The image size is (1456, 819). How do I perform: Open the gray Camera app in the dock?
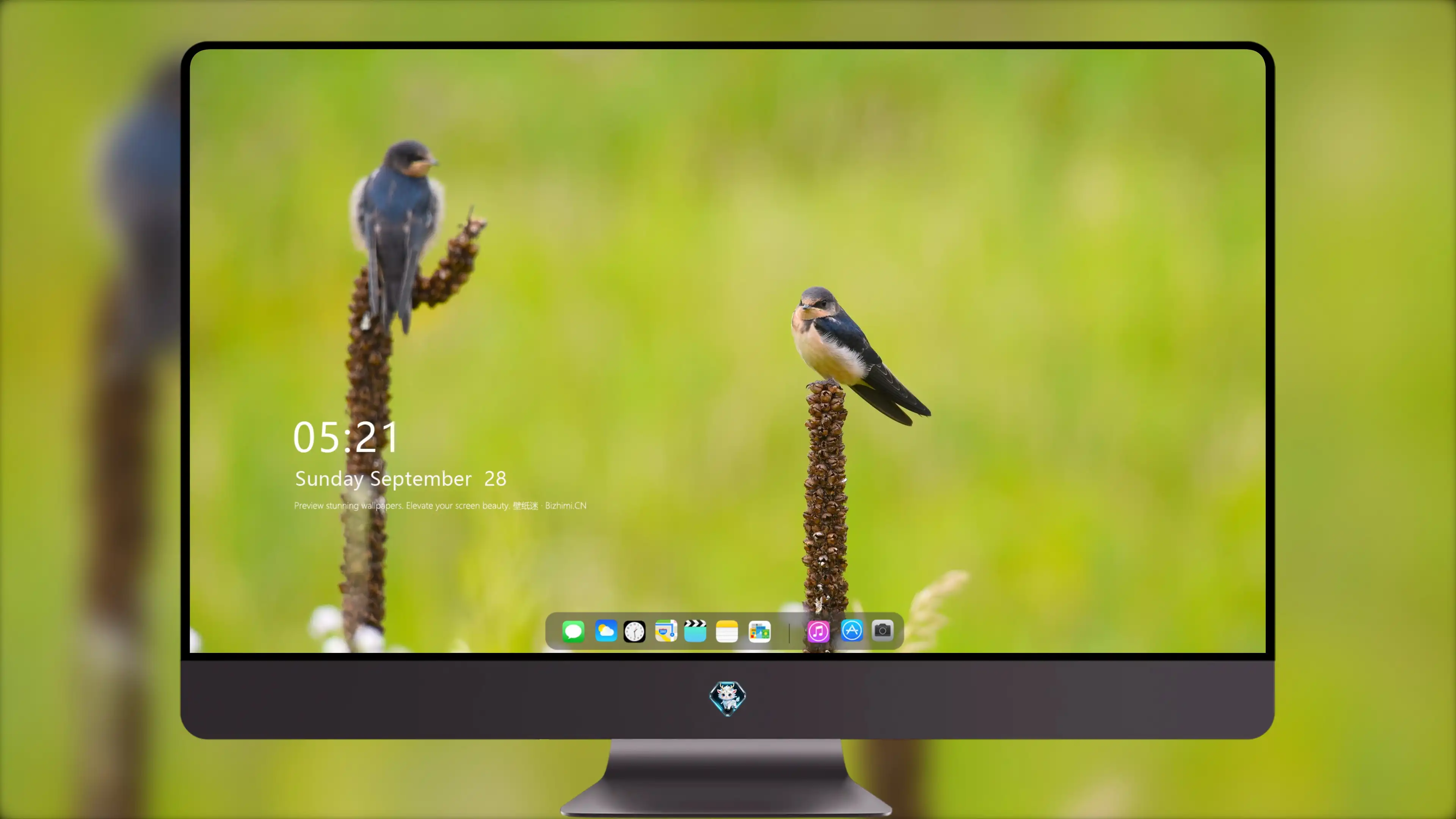coord(882,630)
